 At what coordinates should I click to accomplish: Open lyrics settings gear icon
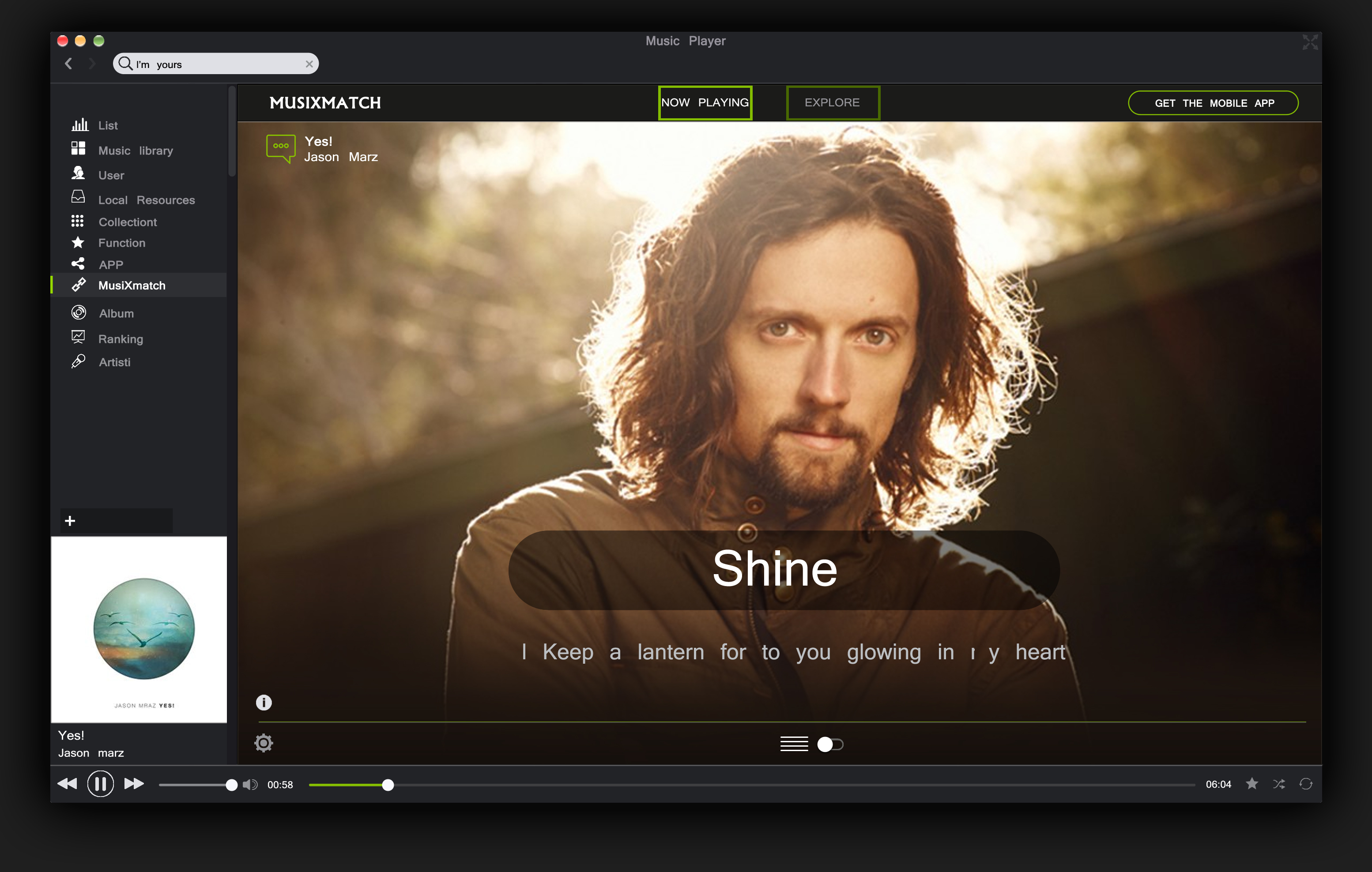(264, 743)
